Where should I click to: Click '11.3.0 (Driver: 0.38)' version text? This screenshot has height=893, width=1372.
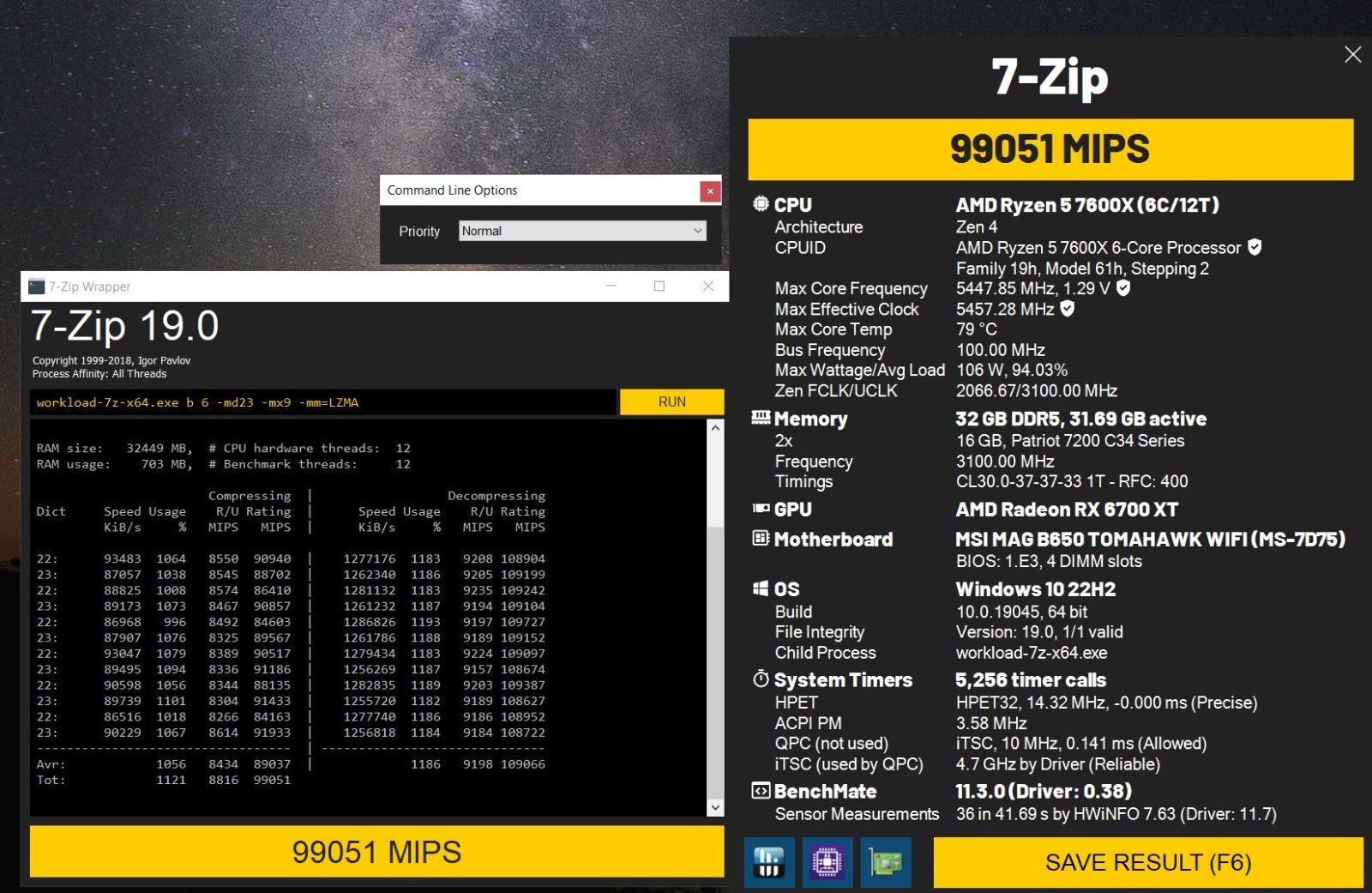tap(1044, 791)
